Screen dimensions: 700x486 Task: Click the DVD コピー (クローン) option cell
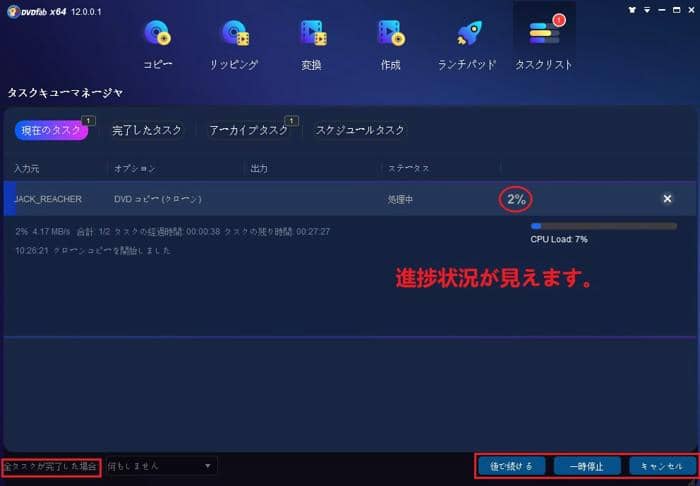[158, 199]
